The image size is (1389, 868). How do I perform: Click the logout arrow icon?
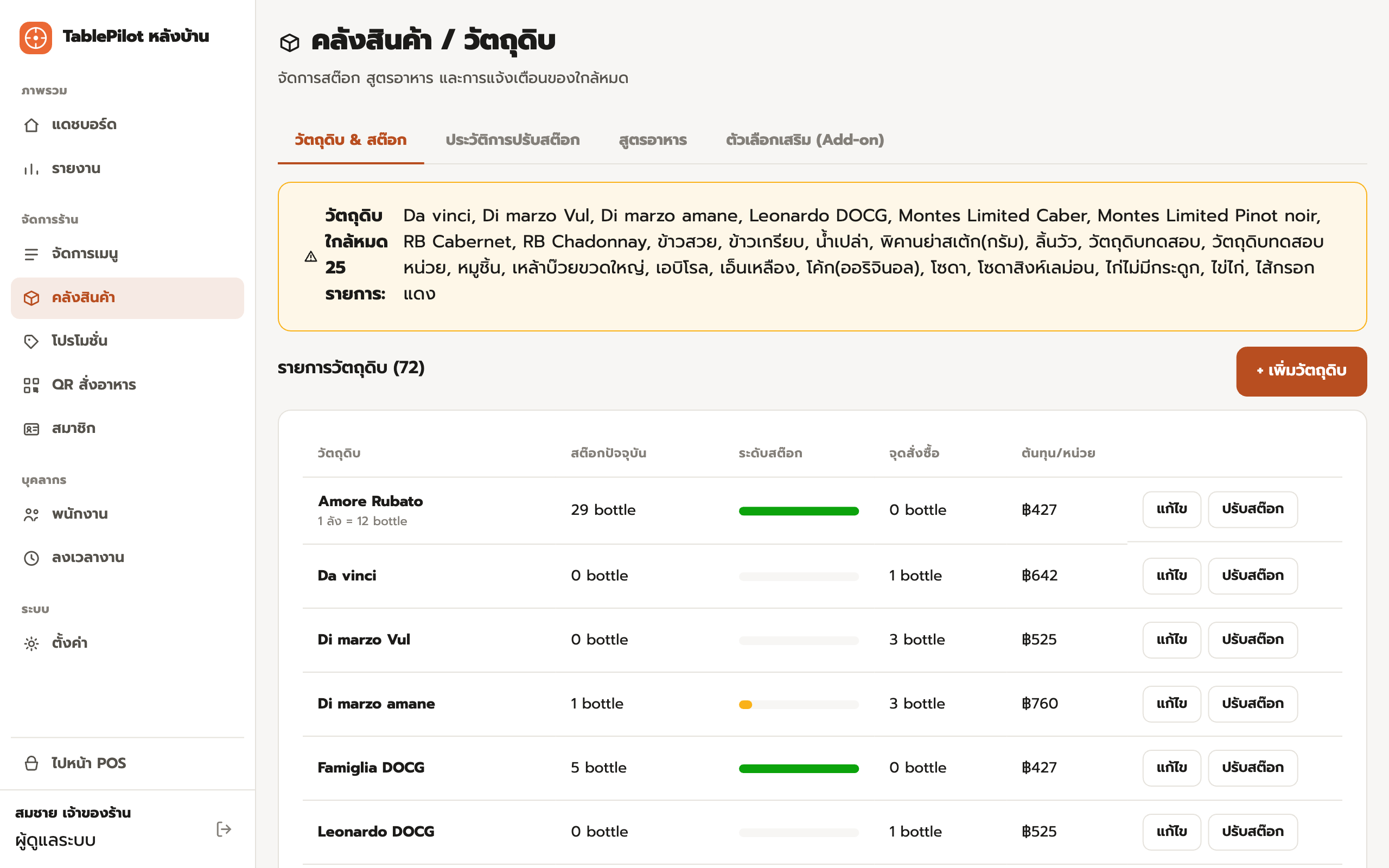(224, 829)
